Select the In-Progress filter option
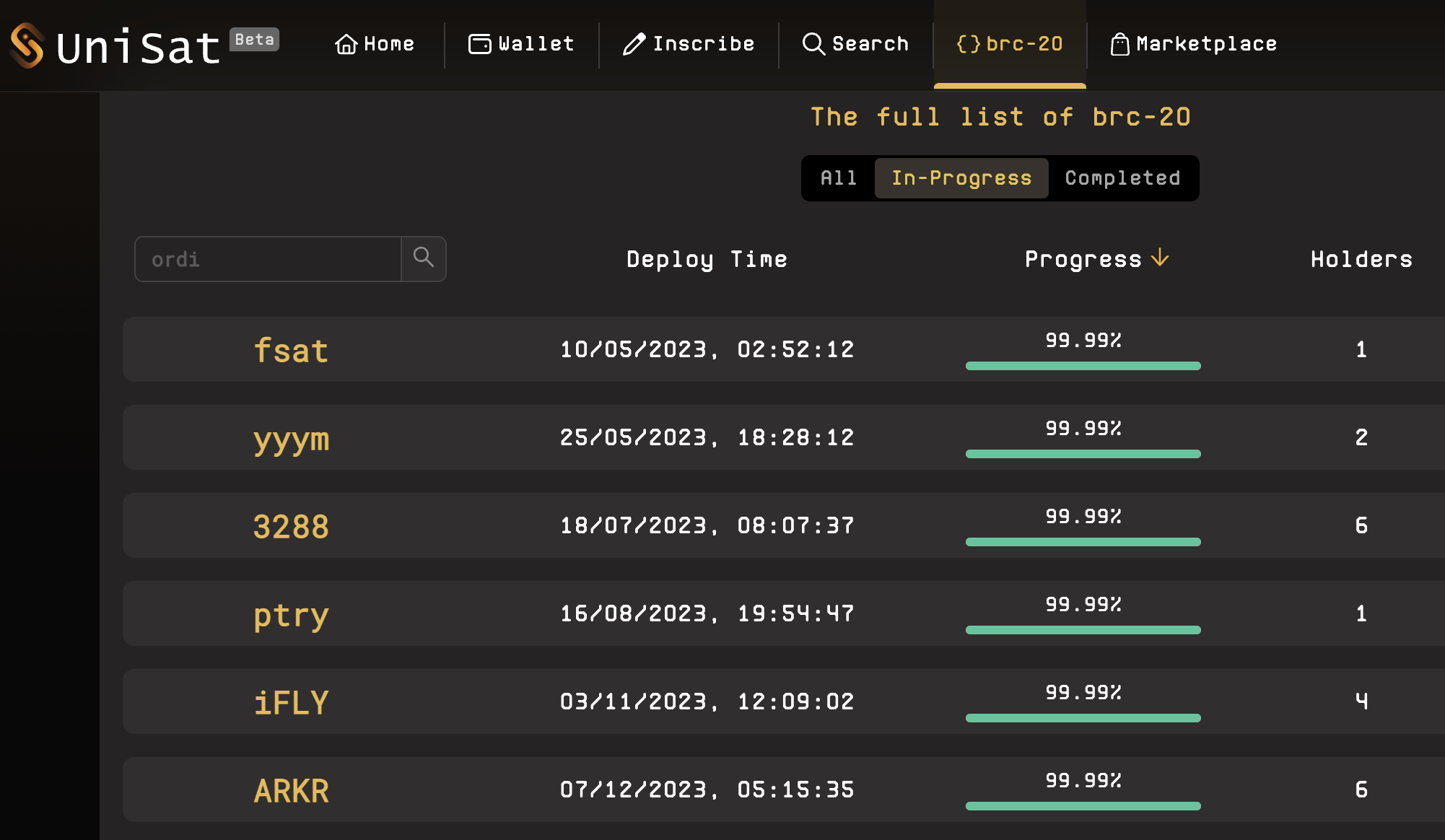1445x840 pixels. pyautogui.click(x=961, y=178)
